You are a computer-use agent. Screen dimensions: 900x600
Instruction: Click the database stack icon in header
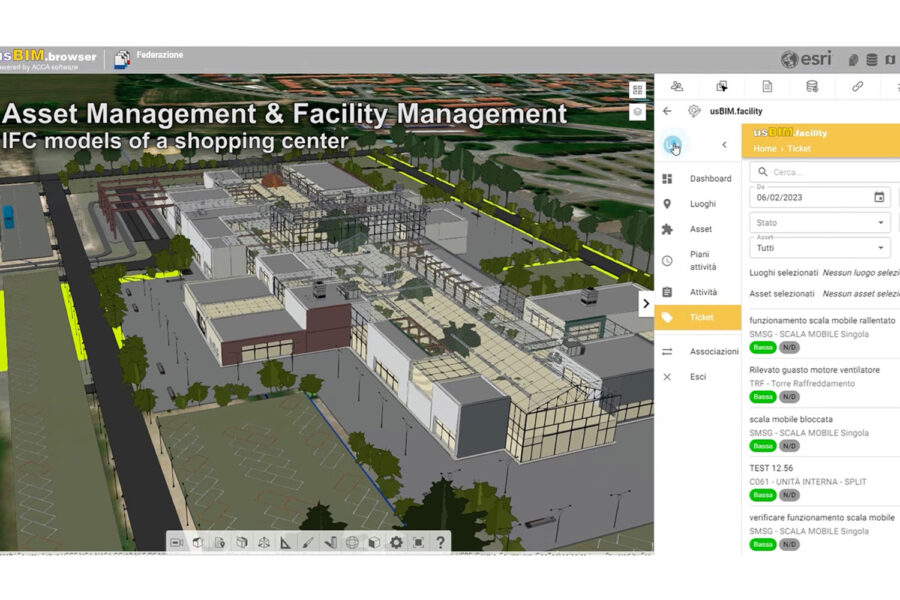click(871, 59)
